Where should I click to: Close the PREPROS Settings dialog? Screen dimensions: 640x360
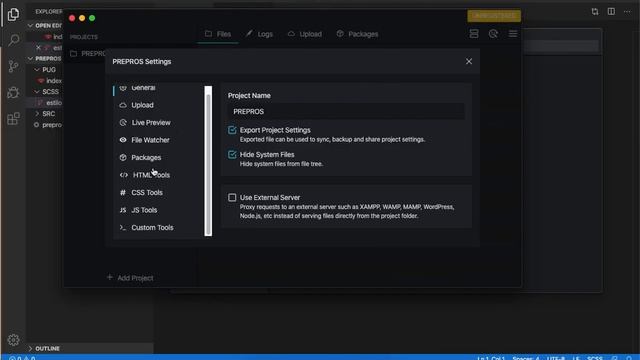(469, 61)
